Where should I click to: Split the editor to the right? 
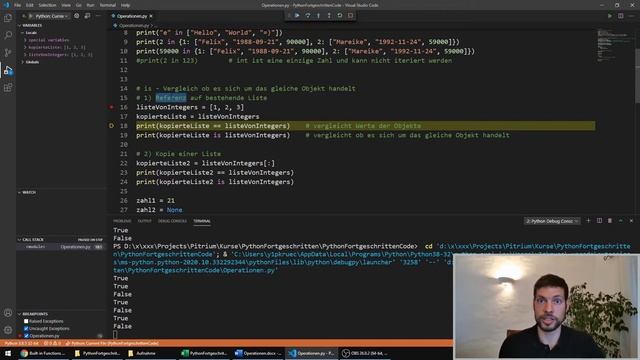click(620, 16)
